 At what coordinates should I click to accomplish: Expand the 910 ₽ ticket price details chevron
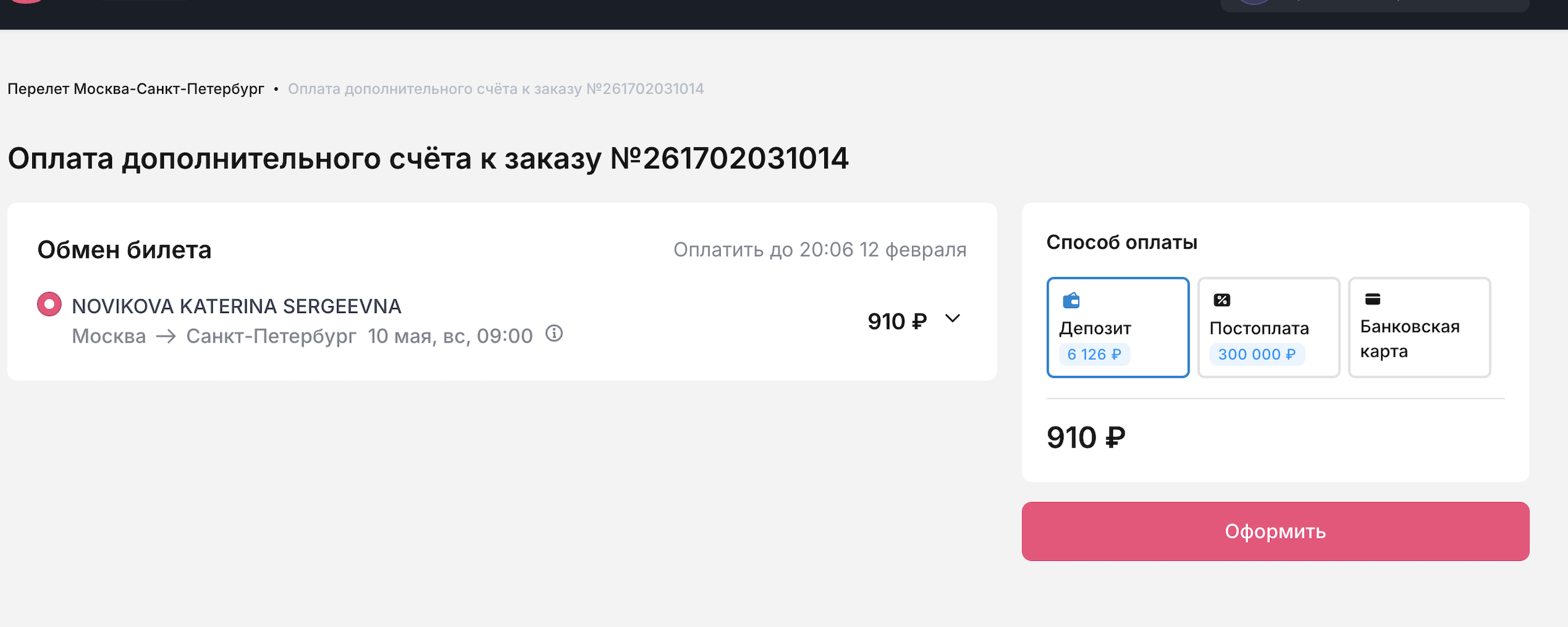[x=952, y=318]
